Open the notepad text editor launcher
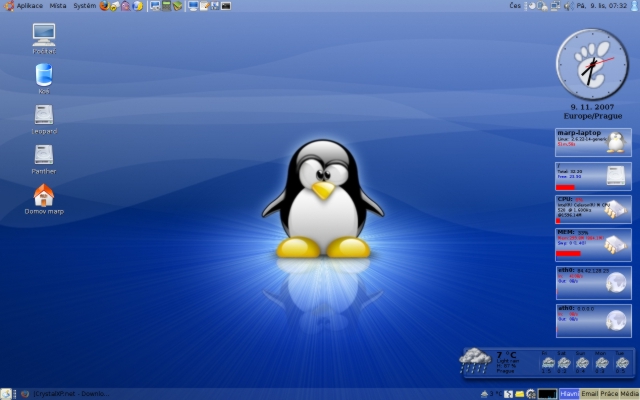 pos(204,6)
